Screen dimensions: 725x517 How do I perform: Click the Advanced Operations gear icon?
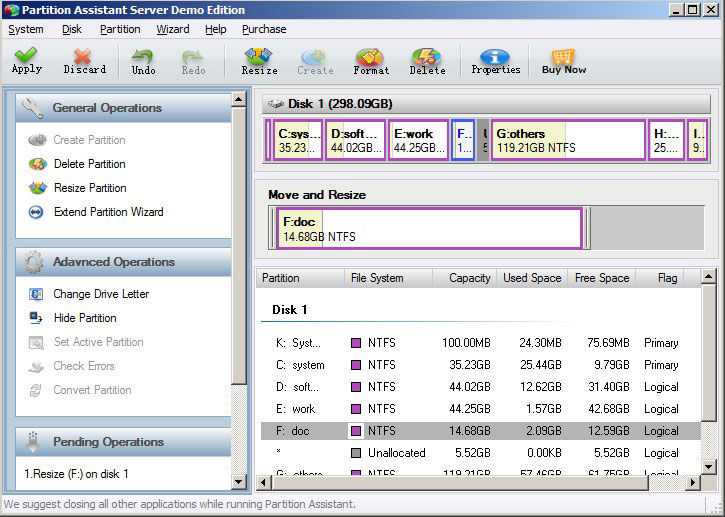(33, 262)
